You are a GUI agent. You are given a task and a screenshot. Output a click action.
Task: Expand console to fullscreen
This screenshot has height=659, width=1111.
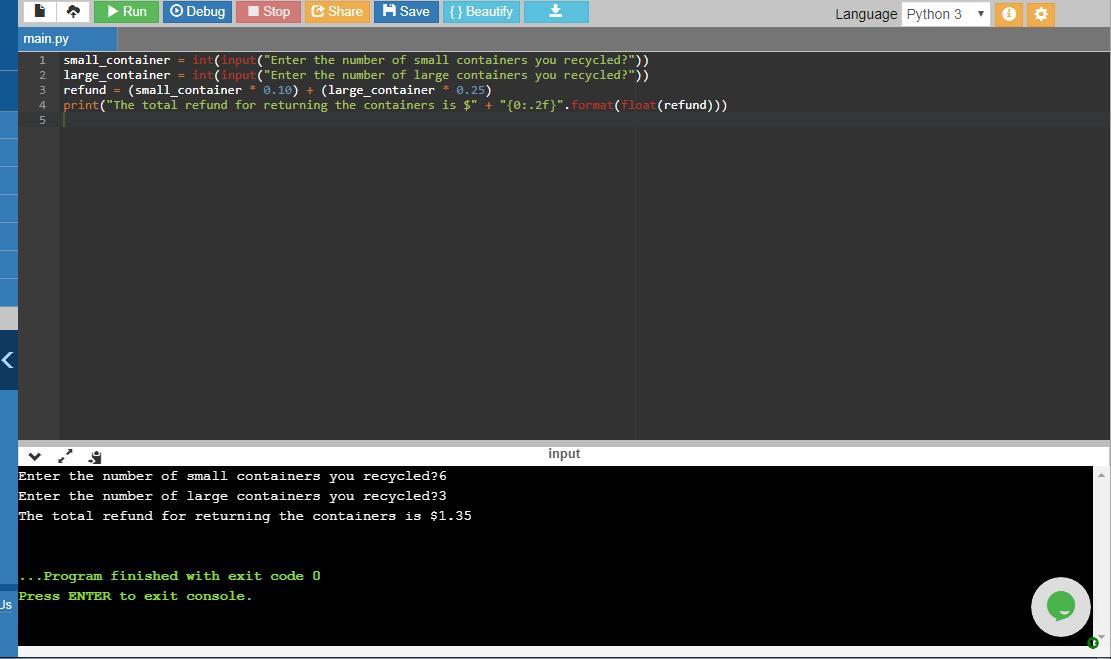(65, 456)
